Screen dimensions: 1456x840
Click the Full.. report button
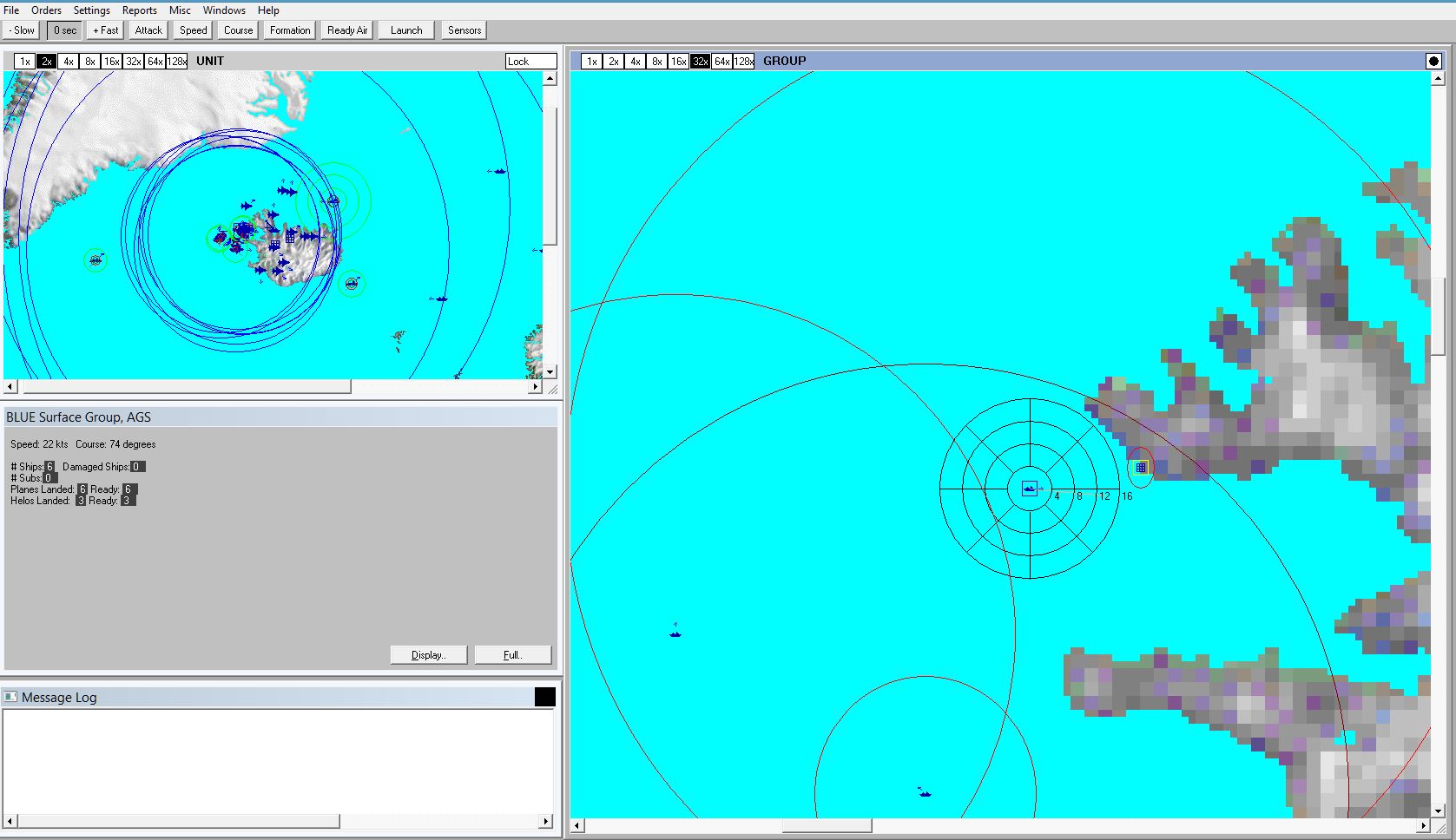click(513, 655)
